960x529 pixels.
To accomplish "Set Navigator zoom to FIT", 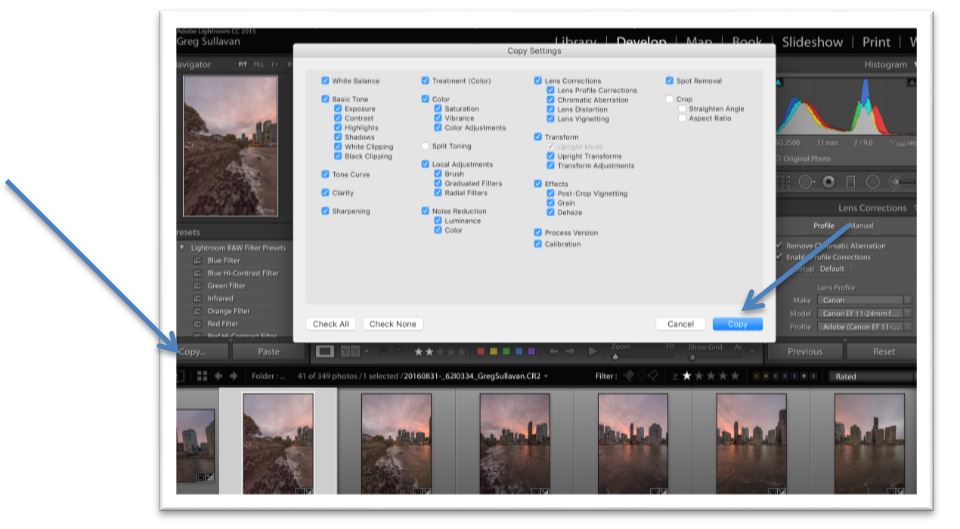I will point(242,64).
